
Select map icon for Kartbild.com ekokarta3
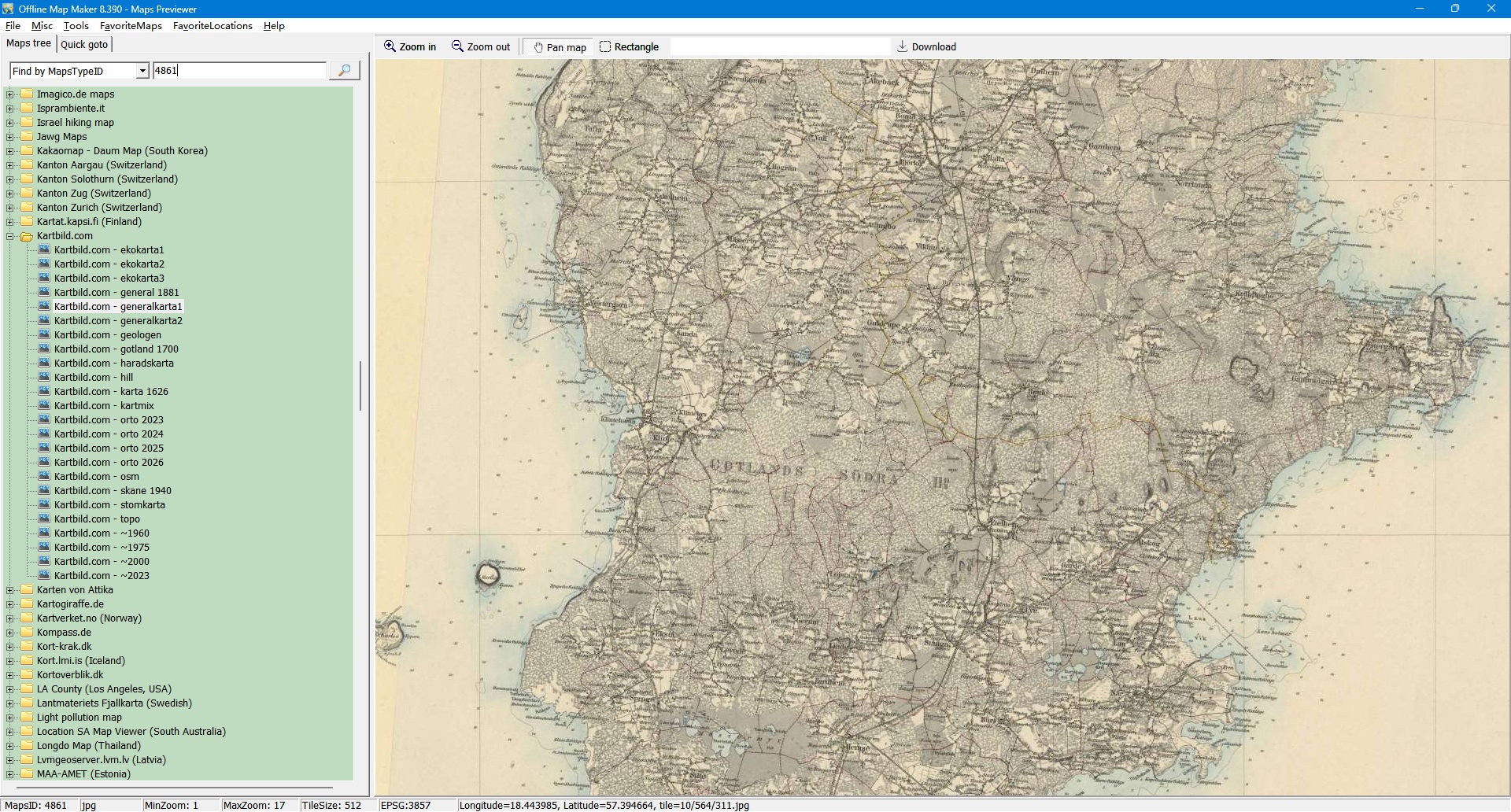click(x=44, y=278)
